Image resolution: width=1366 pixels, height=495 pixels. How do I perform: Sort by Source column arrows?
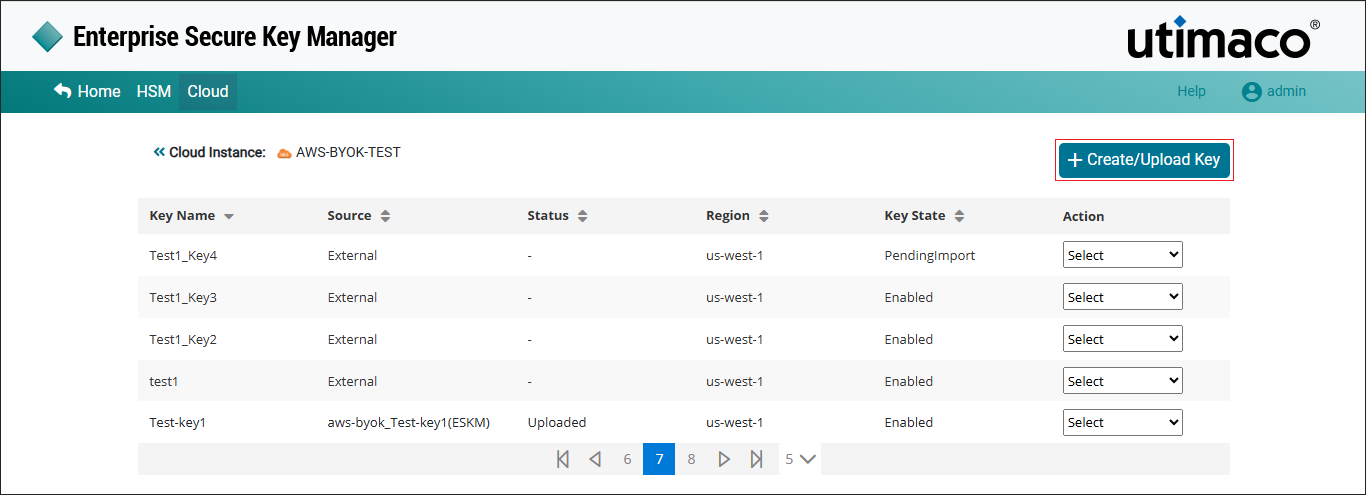[x=385, y=216]
